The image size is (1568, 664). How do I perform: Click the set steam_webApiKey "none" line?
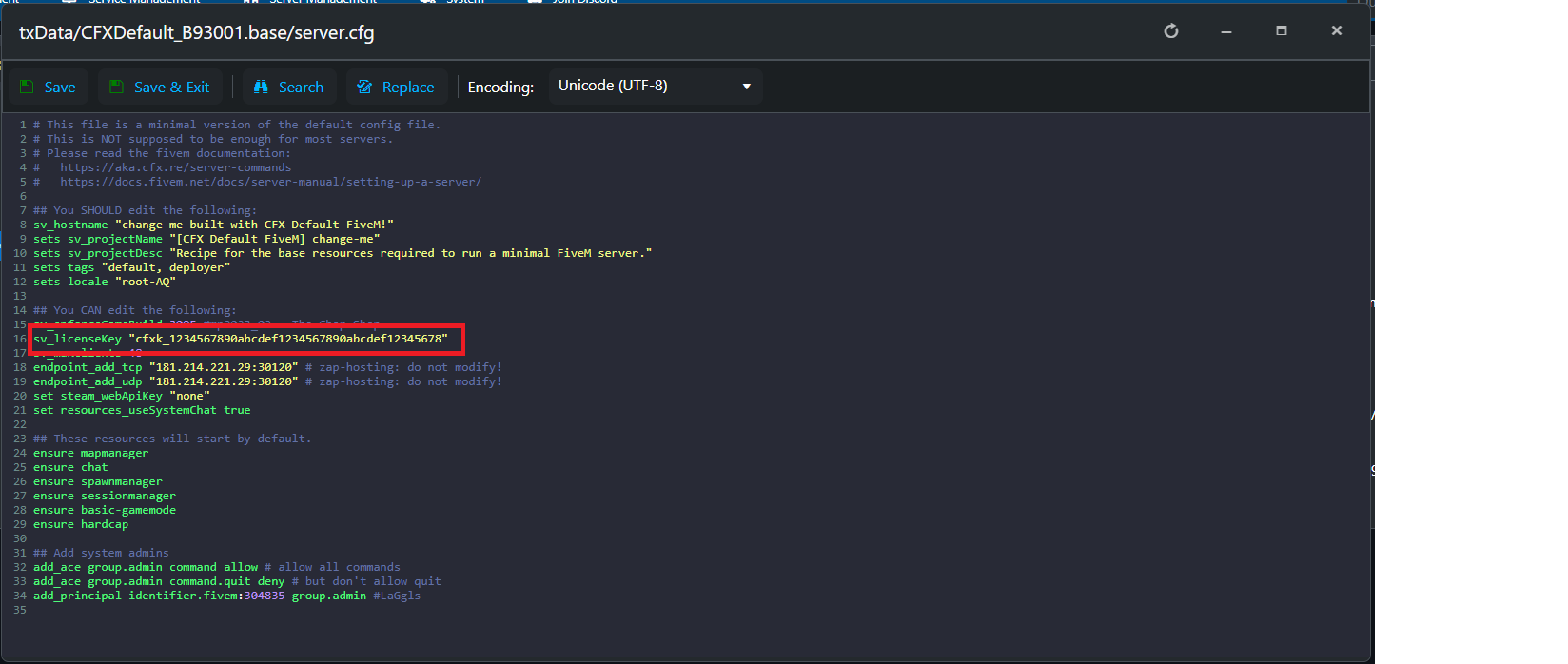[122, 396]
